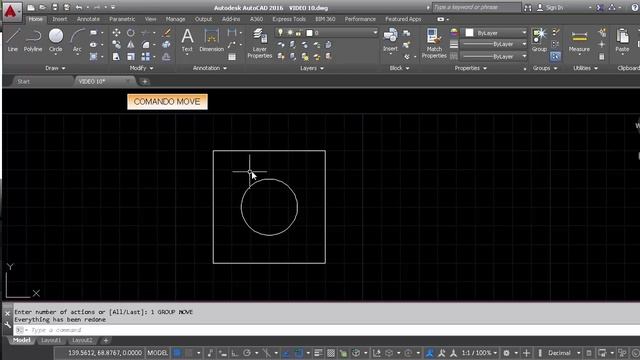The image size is (640, 360).
Task: Click the keyword search box
Action: point(476,7)
